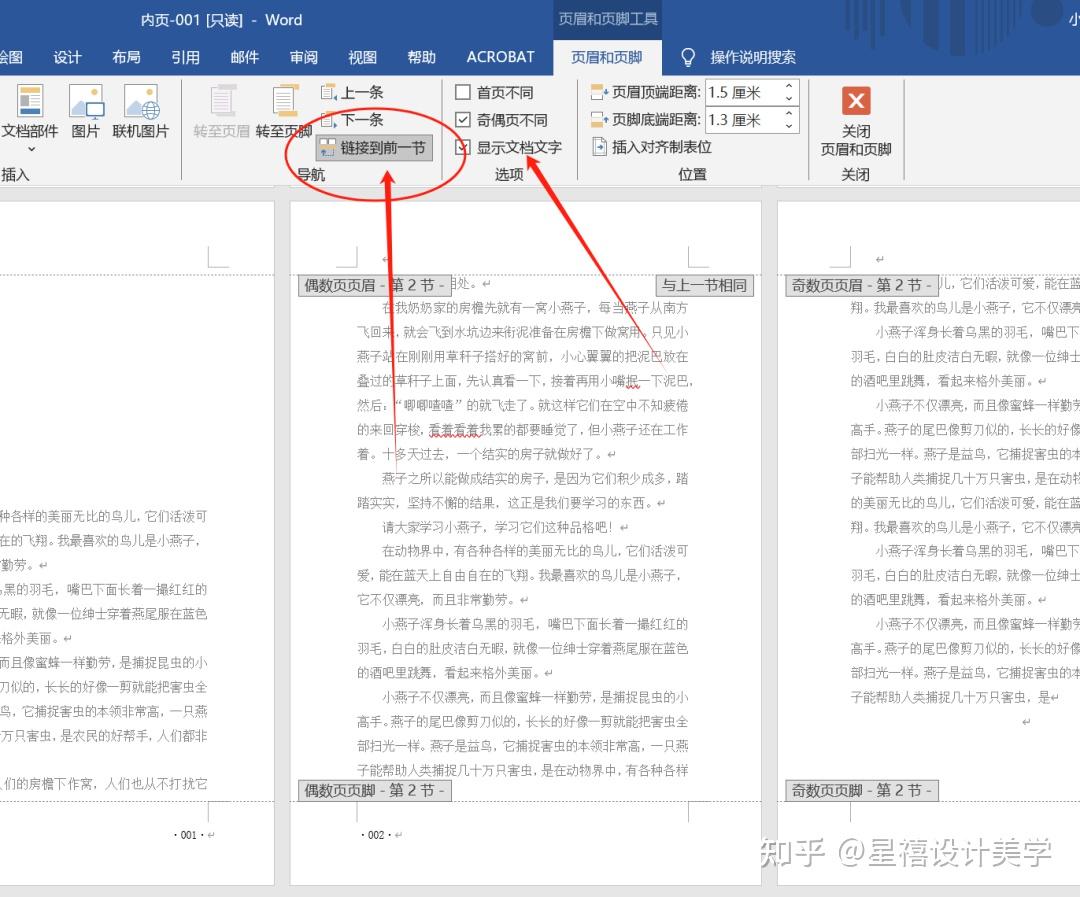Click the Close Header and Footer icon
The image size is (1080, 897).
coord(856,102)
